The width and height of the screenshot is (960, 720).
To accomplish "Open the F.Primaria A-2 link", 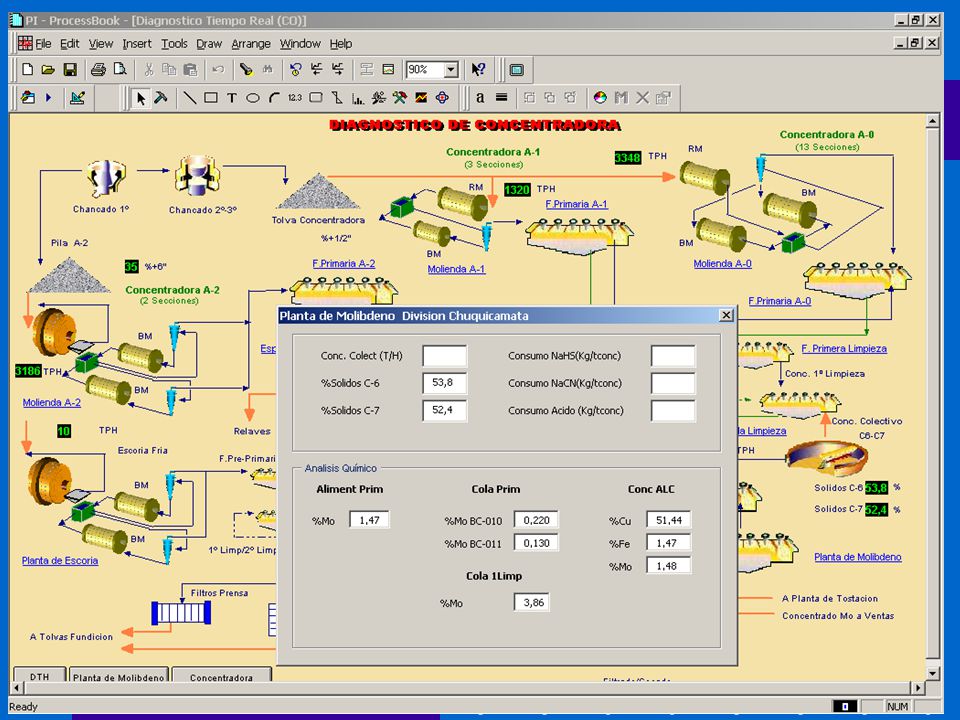I will tap(343, 264).
